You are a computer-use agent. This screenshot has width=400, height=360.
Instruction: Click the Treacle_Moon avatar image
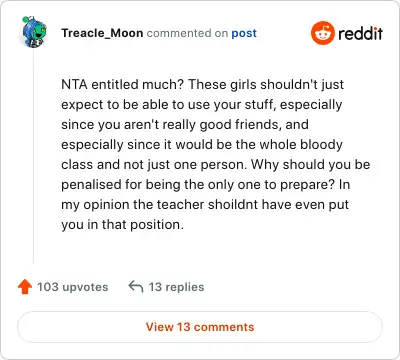point(34,32)
